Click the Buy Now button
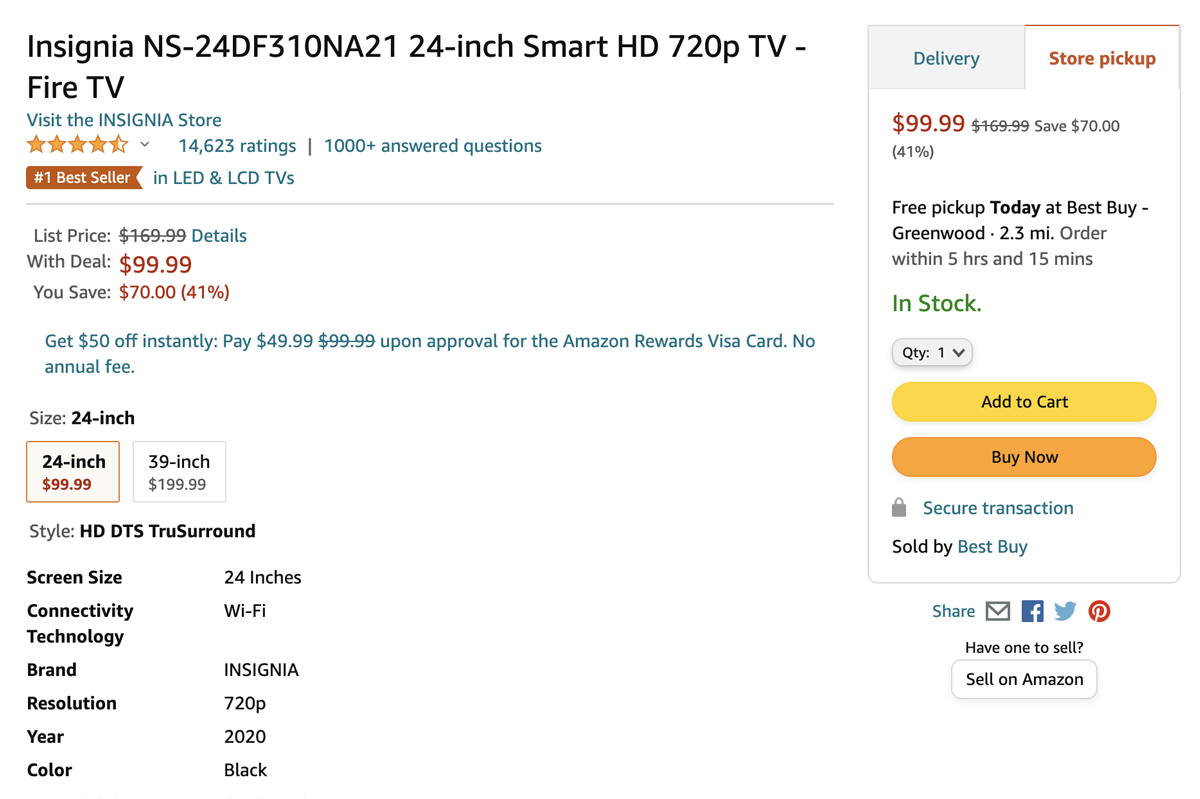This screenshot has width=1200, height=799. tap(1024, 457)
